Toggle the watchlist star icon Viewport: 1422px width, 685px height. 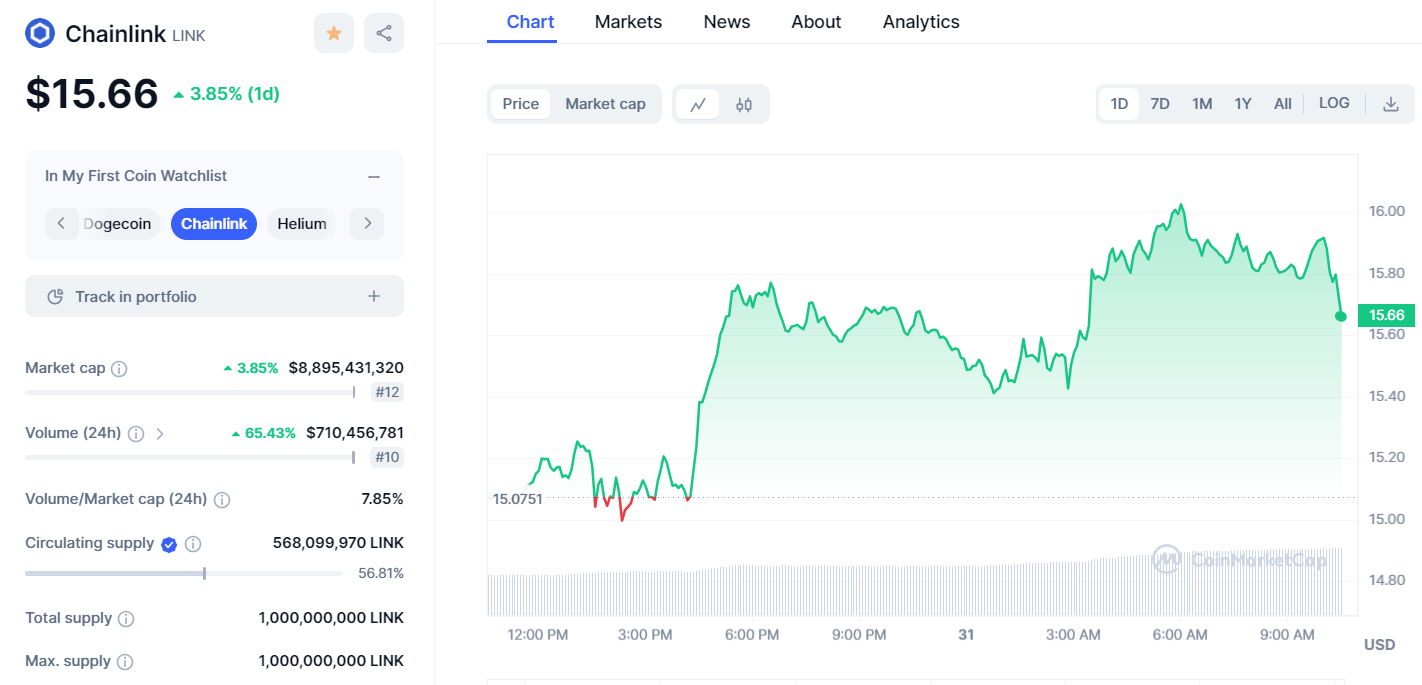click(x=334, y=33)
